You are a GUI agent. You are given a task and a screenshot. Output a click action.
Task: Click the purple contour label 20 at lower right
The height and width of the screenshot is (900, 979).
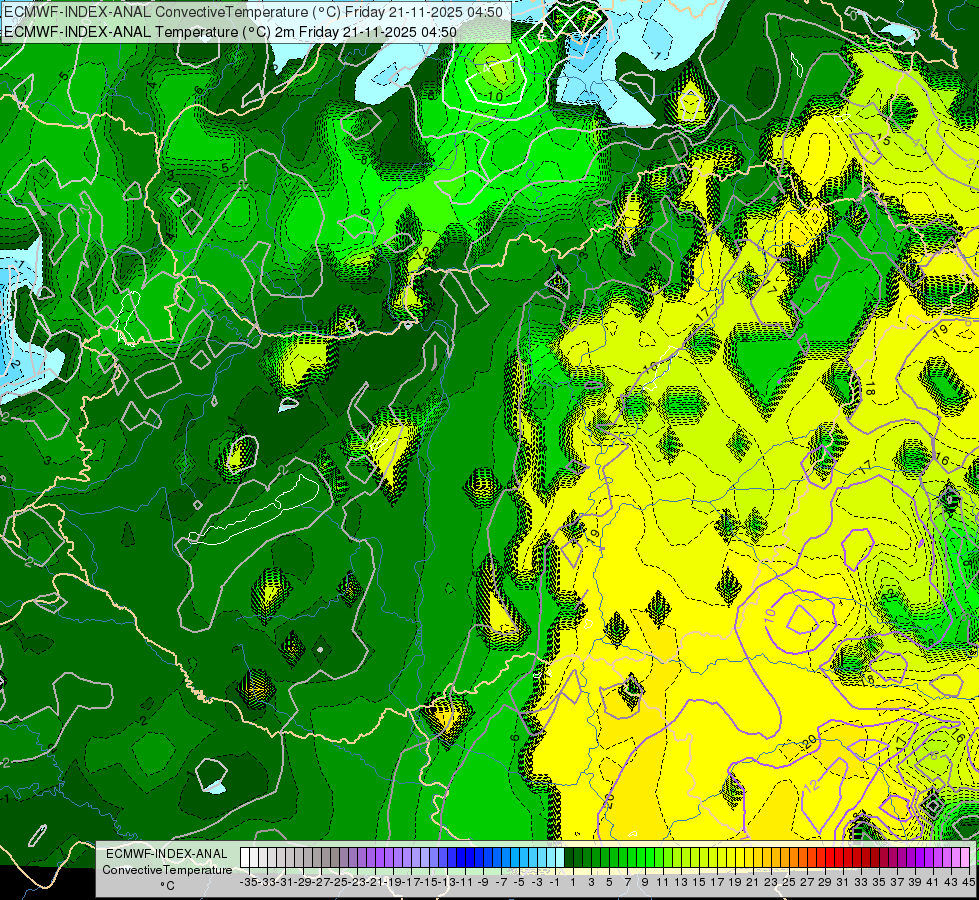click(810, 742)
